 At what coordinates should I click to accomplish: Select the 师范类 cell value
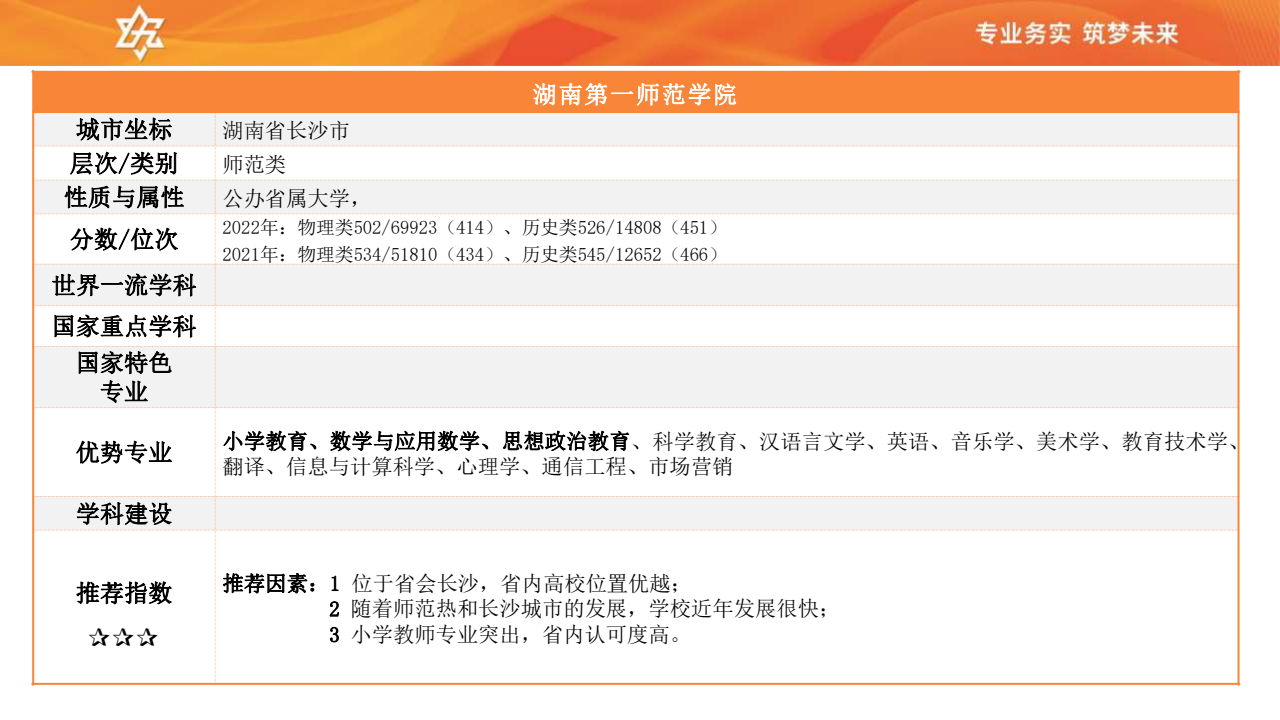coord(254,164)
